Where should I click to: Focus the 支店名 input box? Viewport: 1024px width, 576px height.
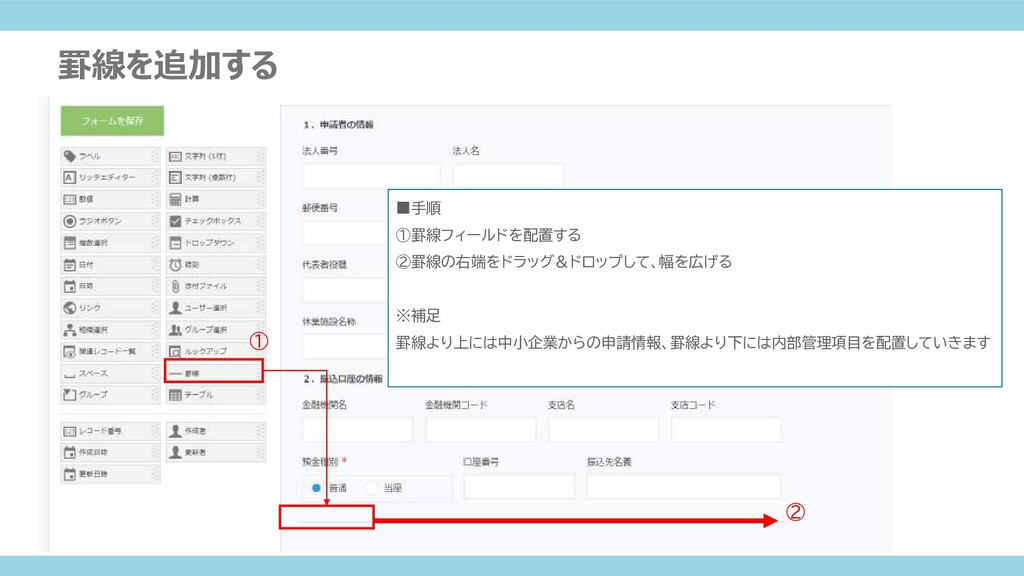(x=603, y=430)
